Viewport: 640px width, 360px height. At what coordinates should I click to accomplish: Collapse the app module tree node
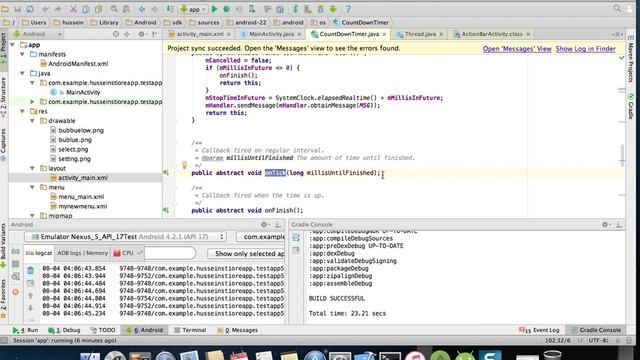[13, 45]
